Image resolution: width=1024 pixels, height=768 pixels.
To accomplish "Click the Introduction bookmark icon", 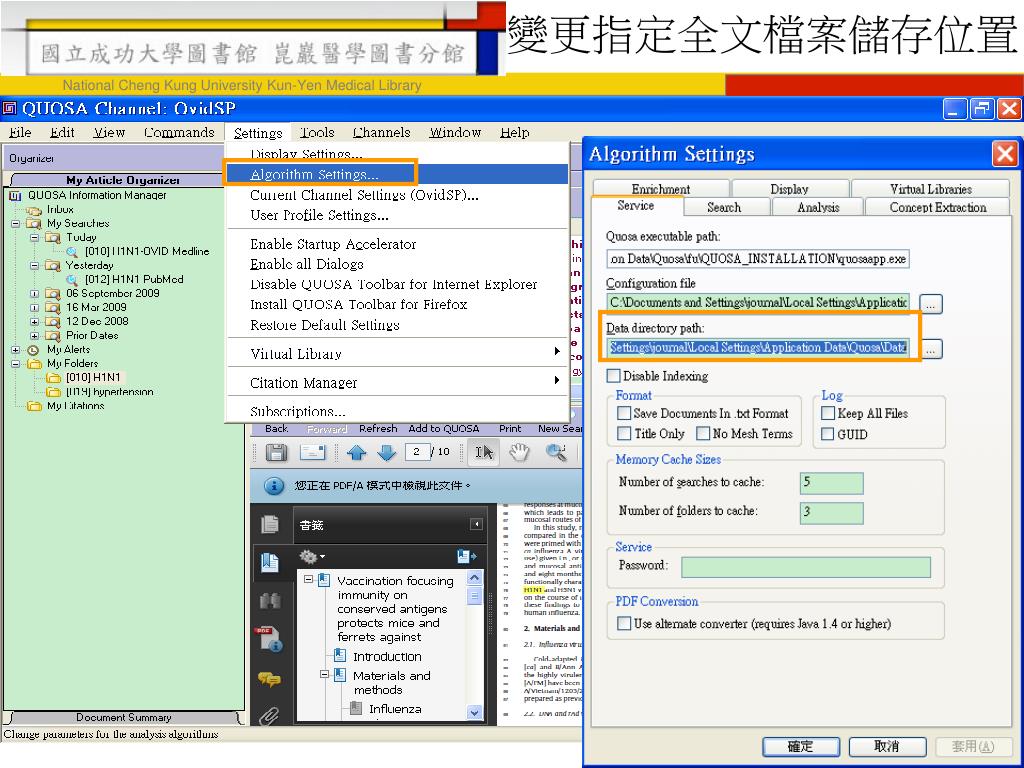I will click(x=340, y=655).
